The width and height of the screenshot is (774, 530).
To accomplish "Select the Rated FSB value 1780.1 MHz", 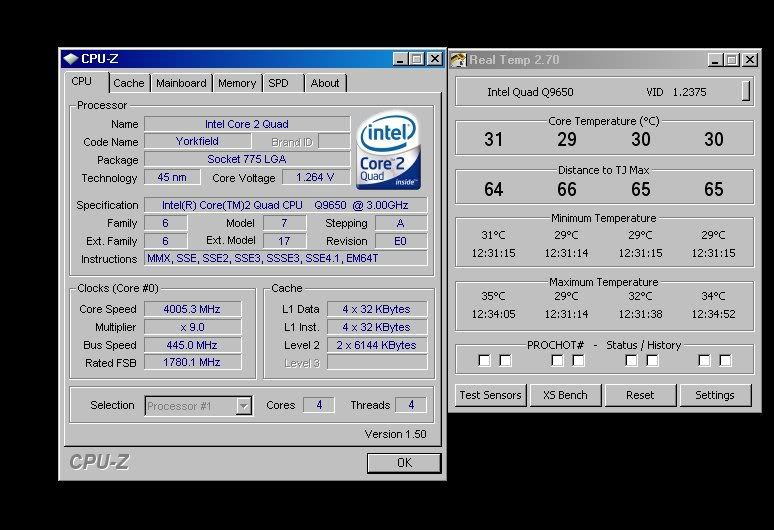I will 193,362.
